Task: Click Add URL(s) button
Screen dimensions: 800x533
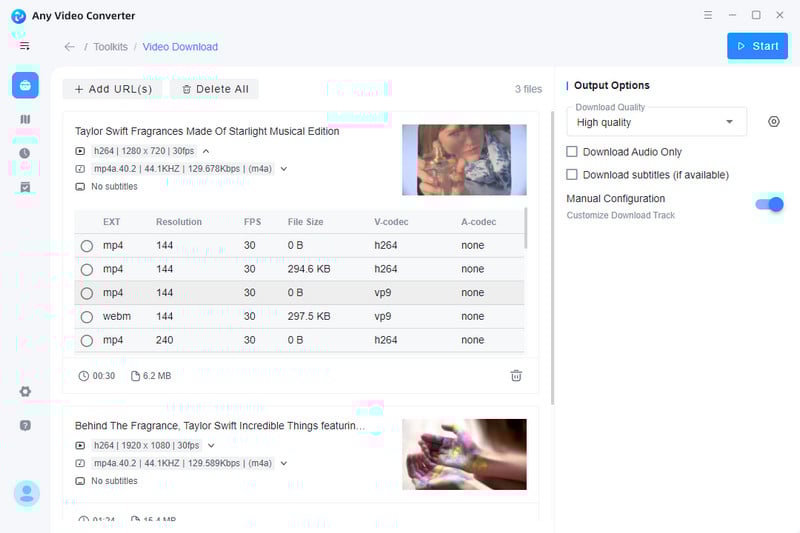Action: tap(113, 89)
